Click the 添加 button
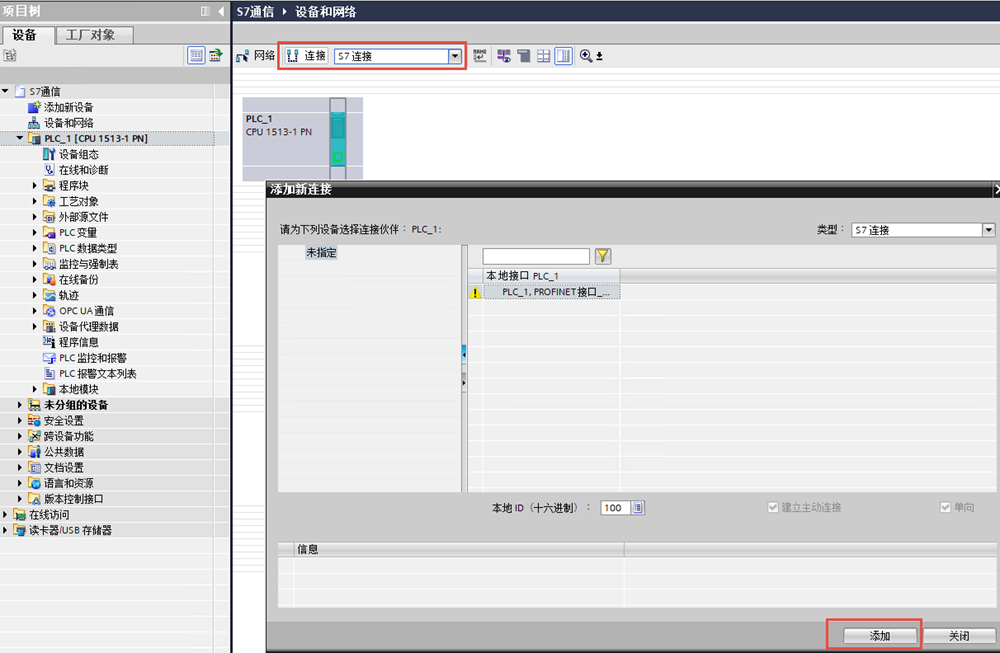The image size is (1000, 653). (x=879, y=636)
